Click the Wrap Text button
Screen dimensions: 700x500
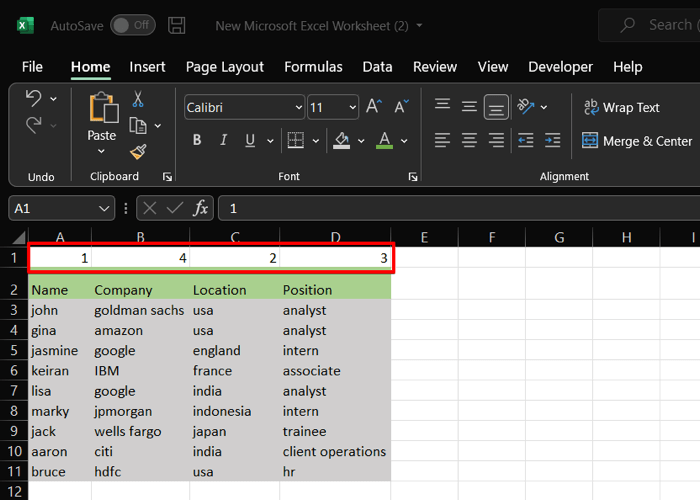(620, 107)
